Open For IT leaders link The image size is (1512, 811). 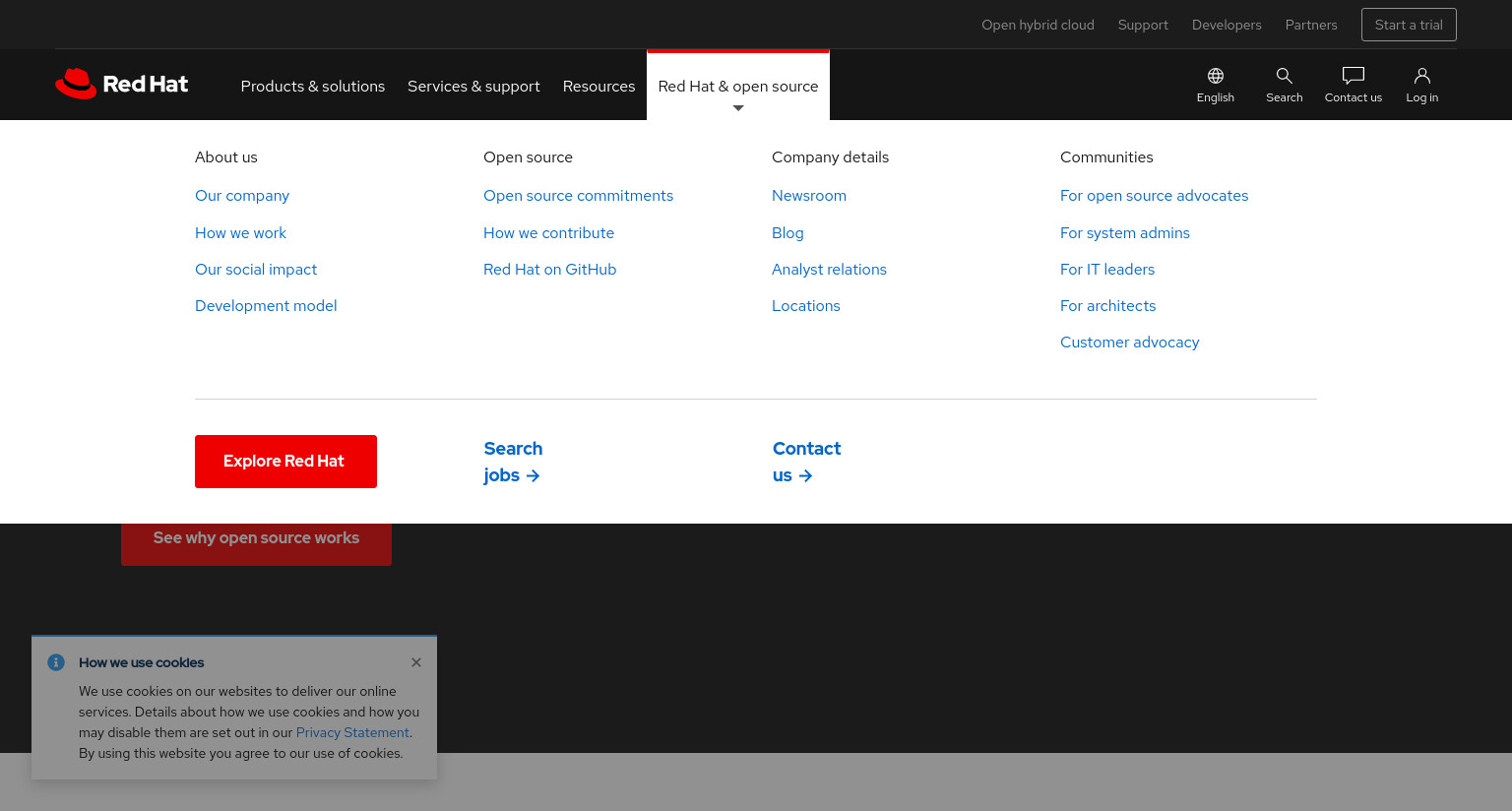click(1107, 270)
